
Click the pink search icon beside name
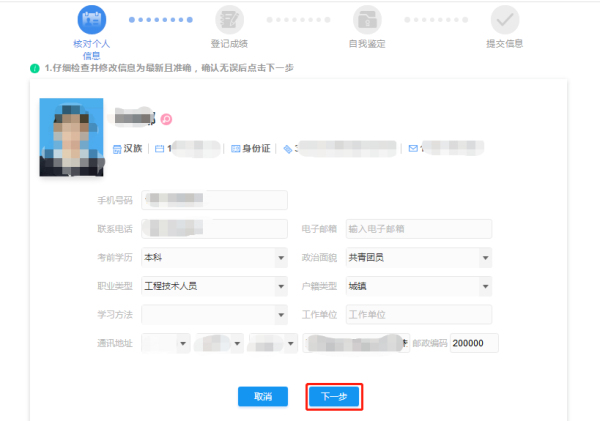[166, 119]
